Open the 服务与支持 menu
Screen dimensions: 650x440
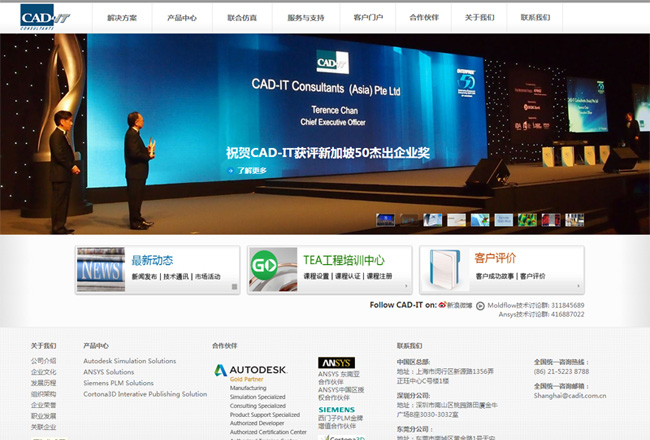[x=306, y=17]
